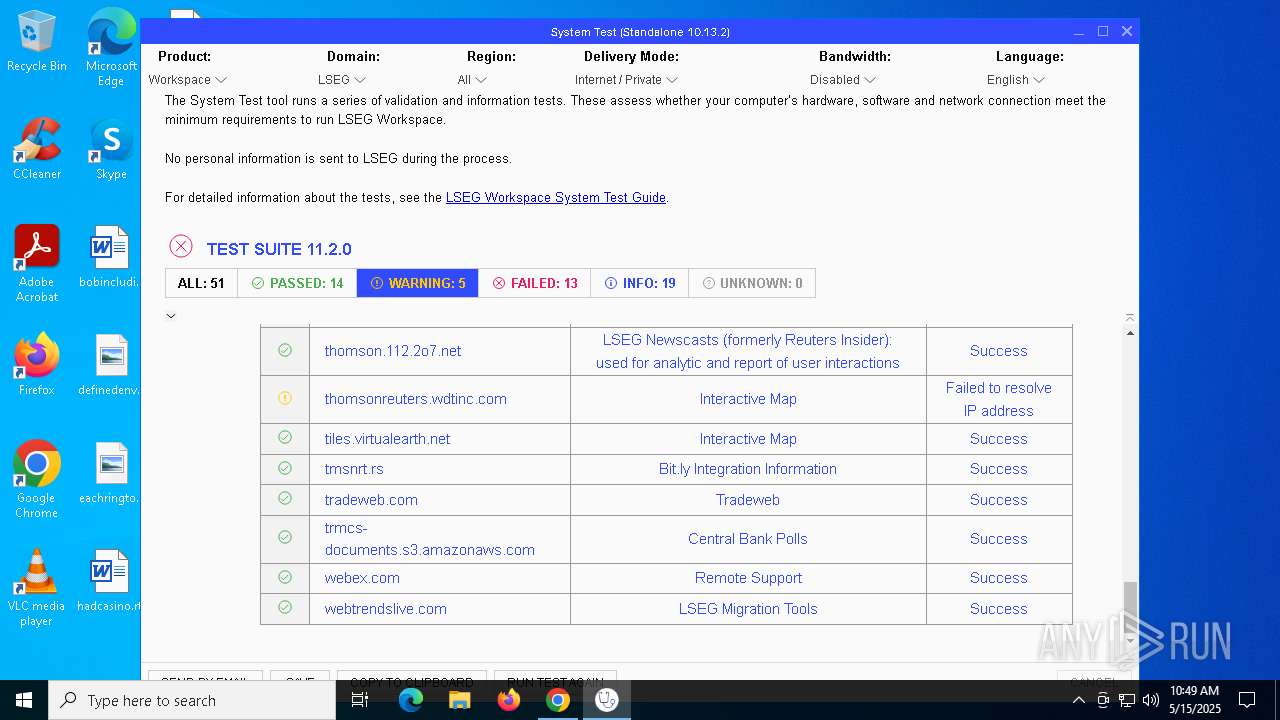The width and height of the screenshot is (1280, 720).
Task: Open the Language dropdown showing English
Action: (1016, 80)
